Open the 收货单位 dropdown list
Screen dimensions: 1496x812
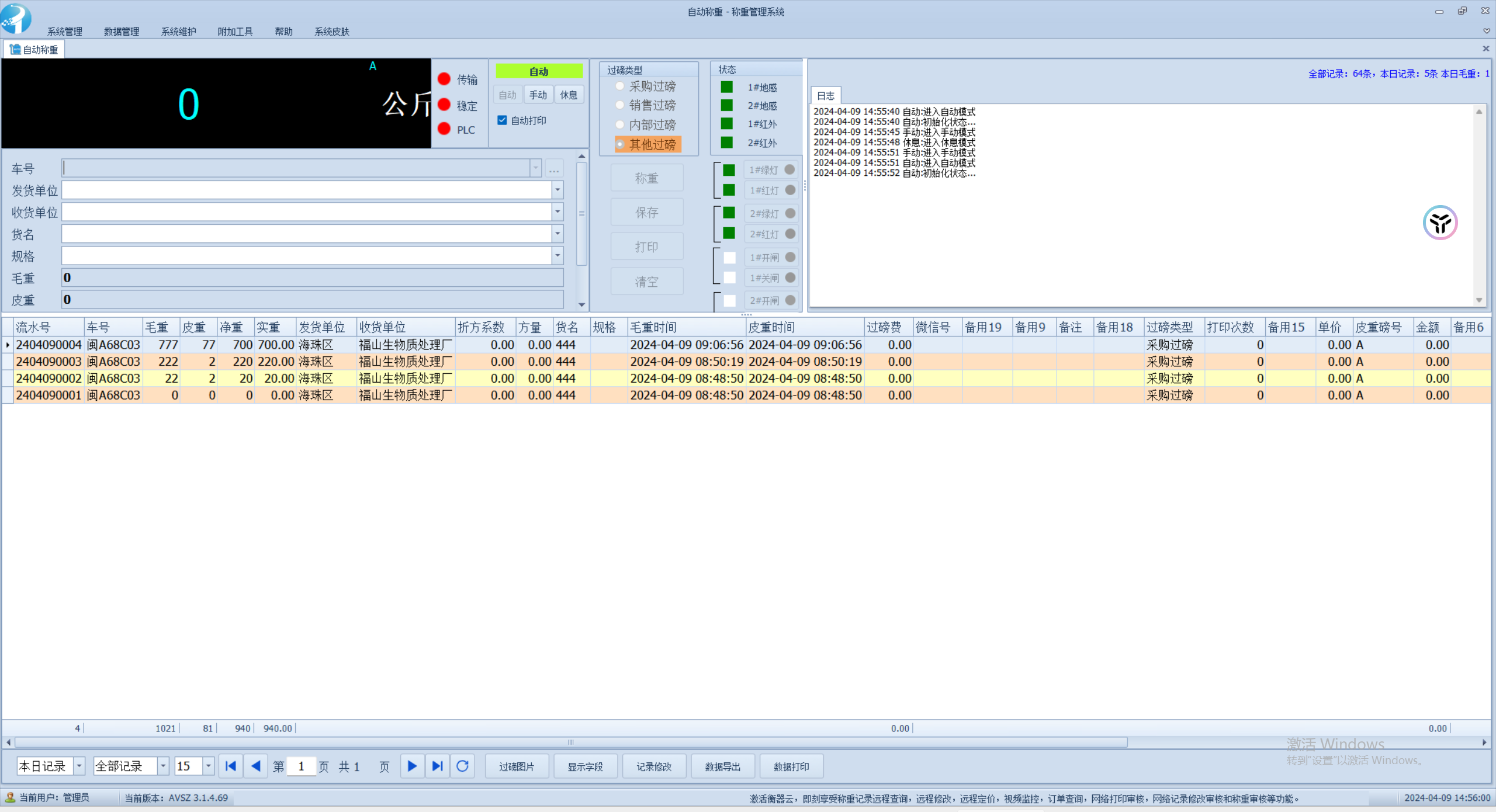pos(557,211)
